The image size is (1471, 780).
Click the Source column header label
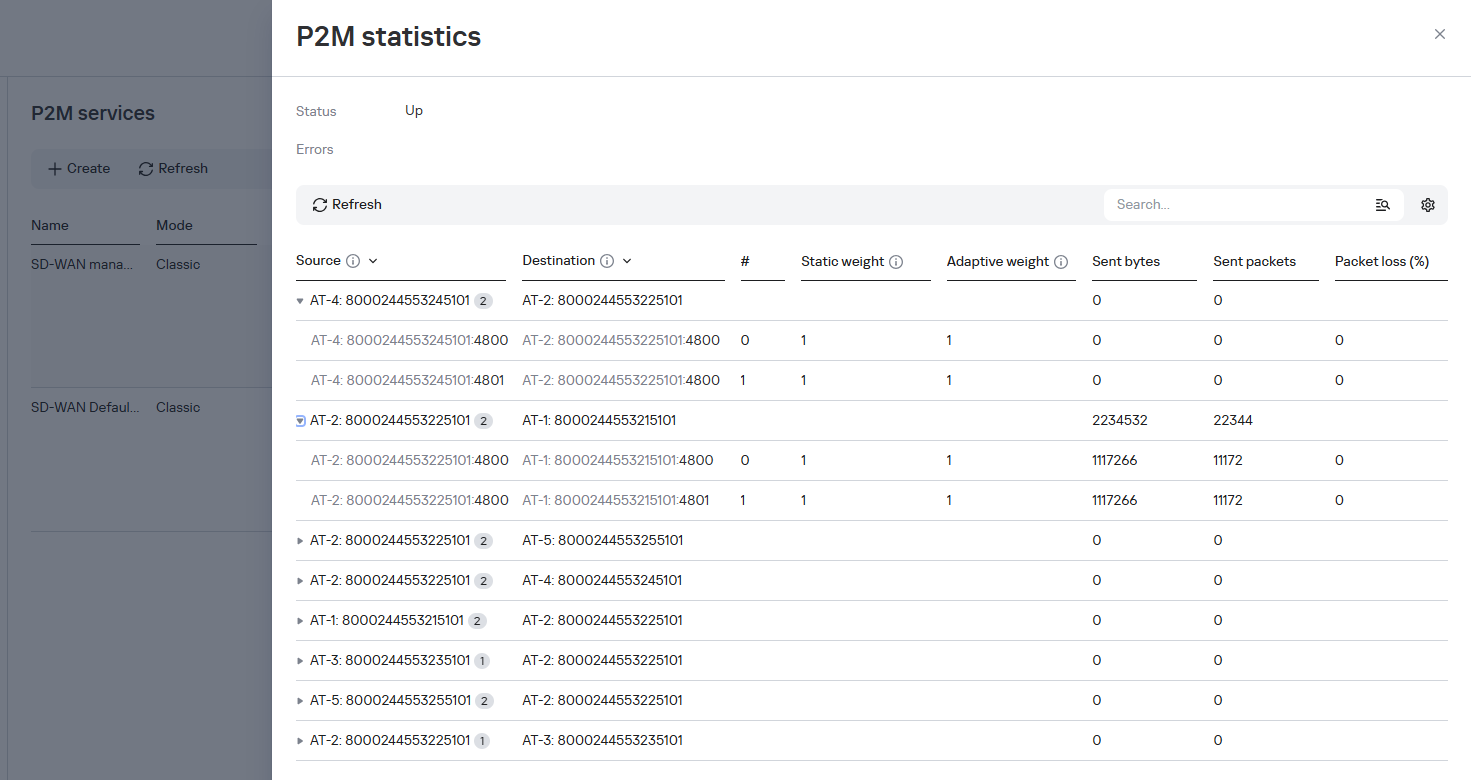[x=318, y=261]
